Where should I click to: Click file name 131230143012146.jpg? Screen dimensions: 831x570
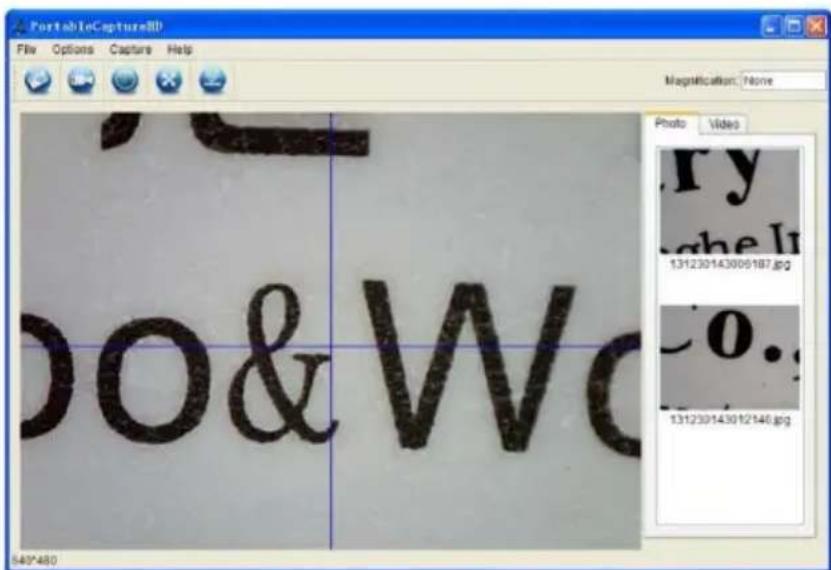[x=730, y=420]
